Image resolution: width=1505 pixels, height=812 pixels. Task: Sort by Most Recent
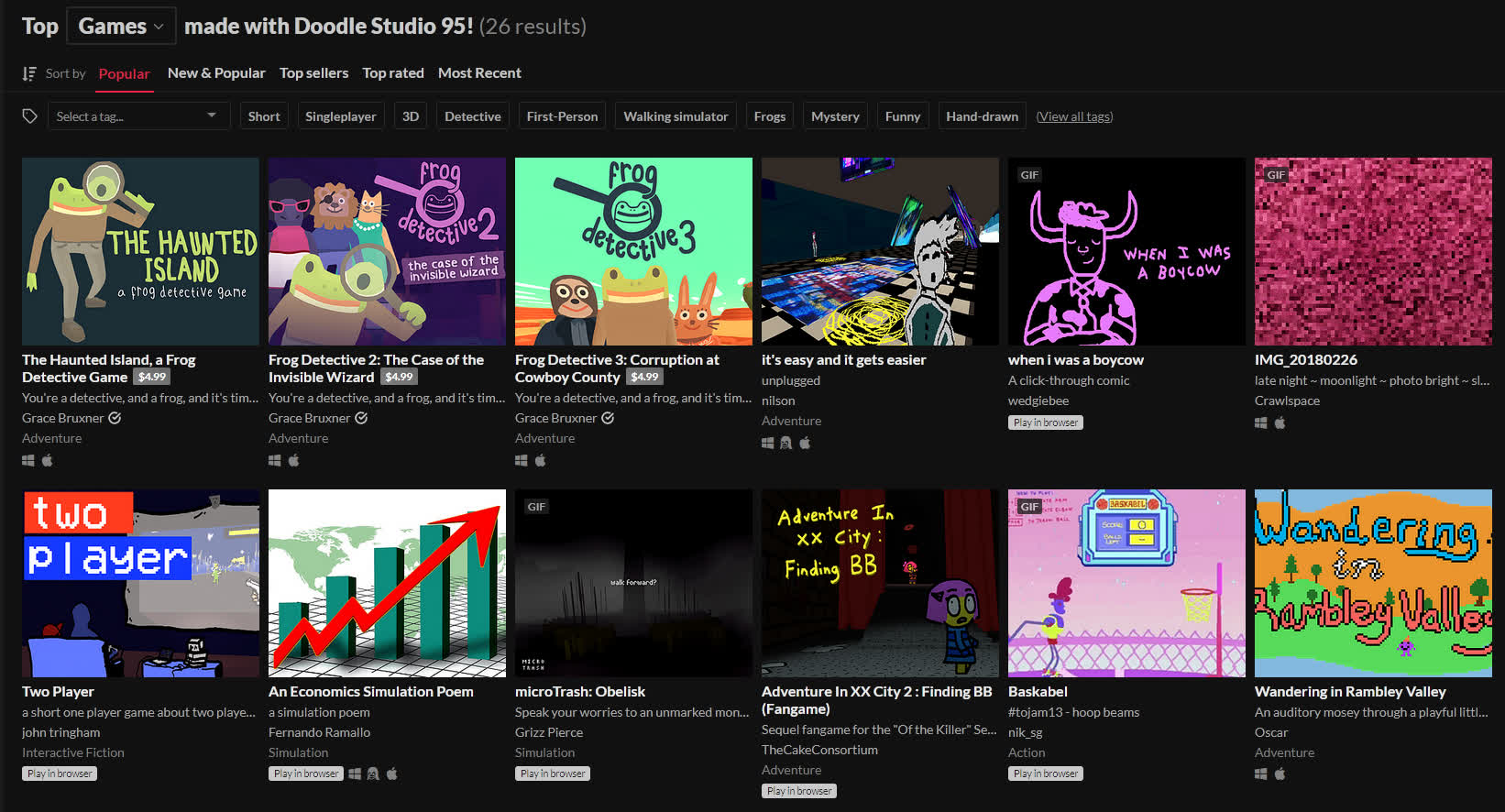tap(479, 73)
